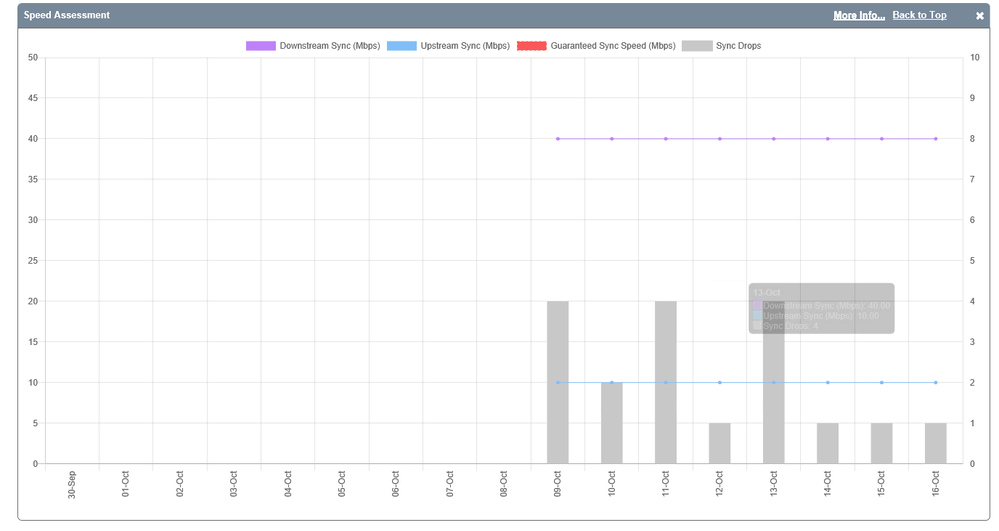Toggle the Upstream Sync blue legend swatch
The height and width of the screenshot is (531, 999).
pos(401,46)
